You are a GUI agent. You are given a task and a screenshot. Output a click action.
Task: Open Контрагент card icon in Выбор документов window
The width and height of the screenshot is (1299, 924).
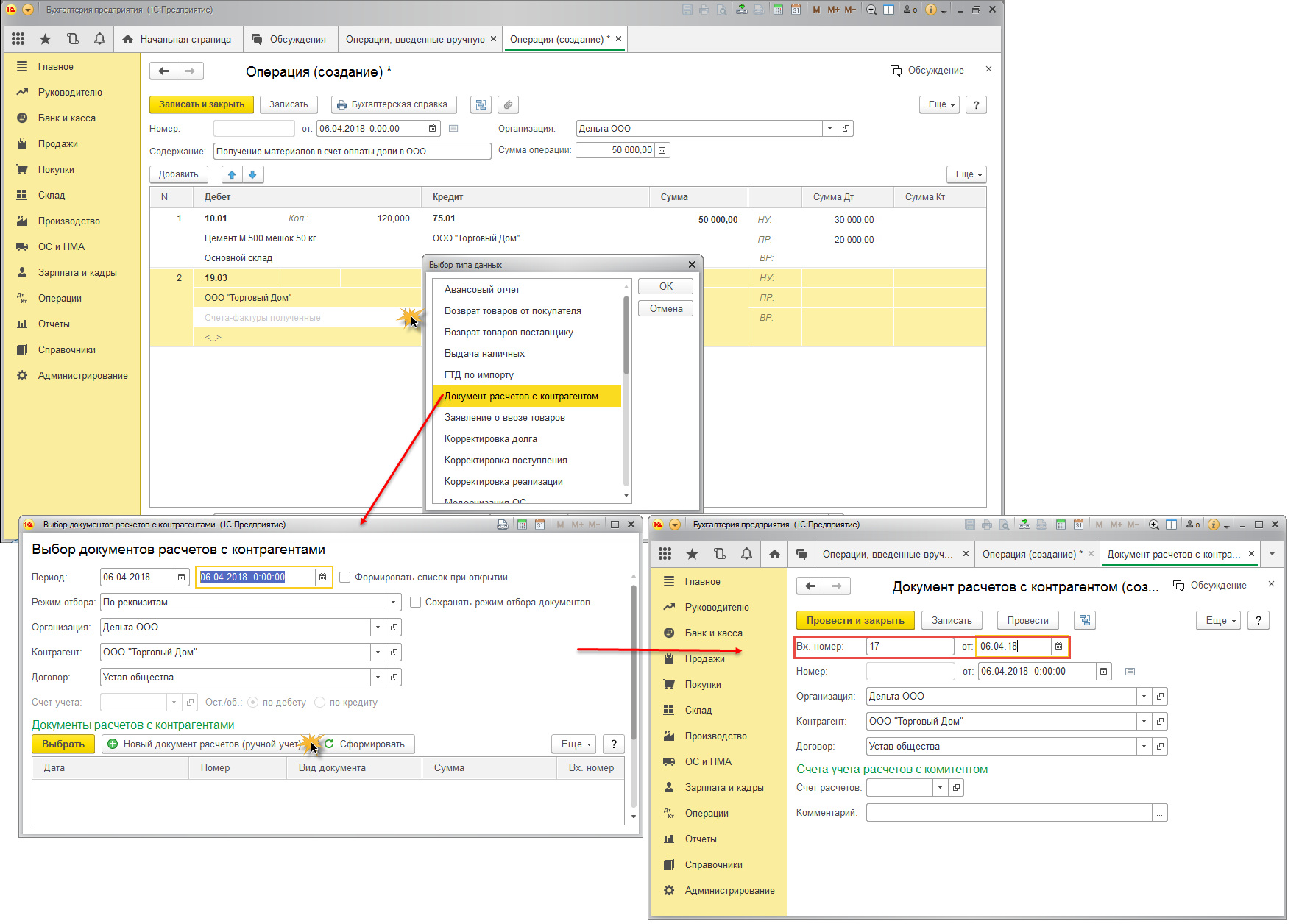(x=394, y=653)
